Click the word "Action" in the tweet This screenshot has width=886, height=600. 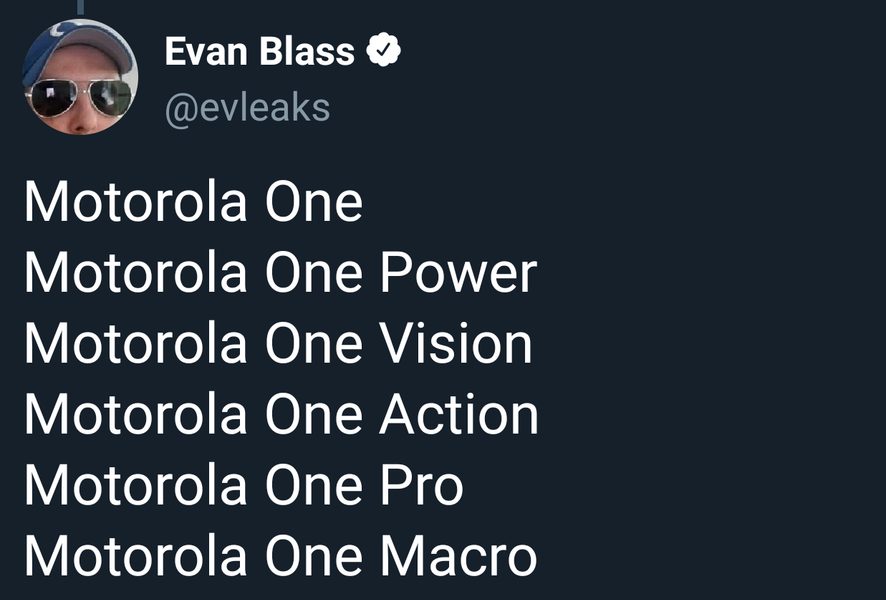click(459, 414)
